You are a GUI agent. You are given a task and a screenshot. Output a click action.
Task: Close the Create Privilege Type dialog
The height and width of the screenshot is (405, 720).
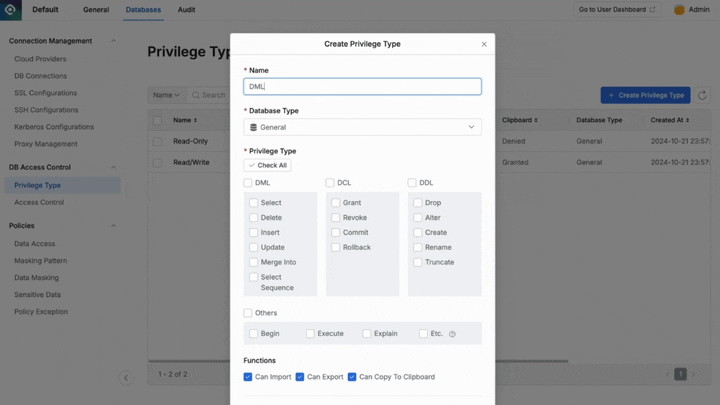point(484,44)
